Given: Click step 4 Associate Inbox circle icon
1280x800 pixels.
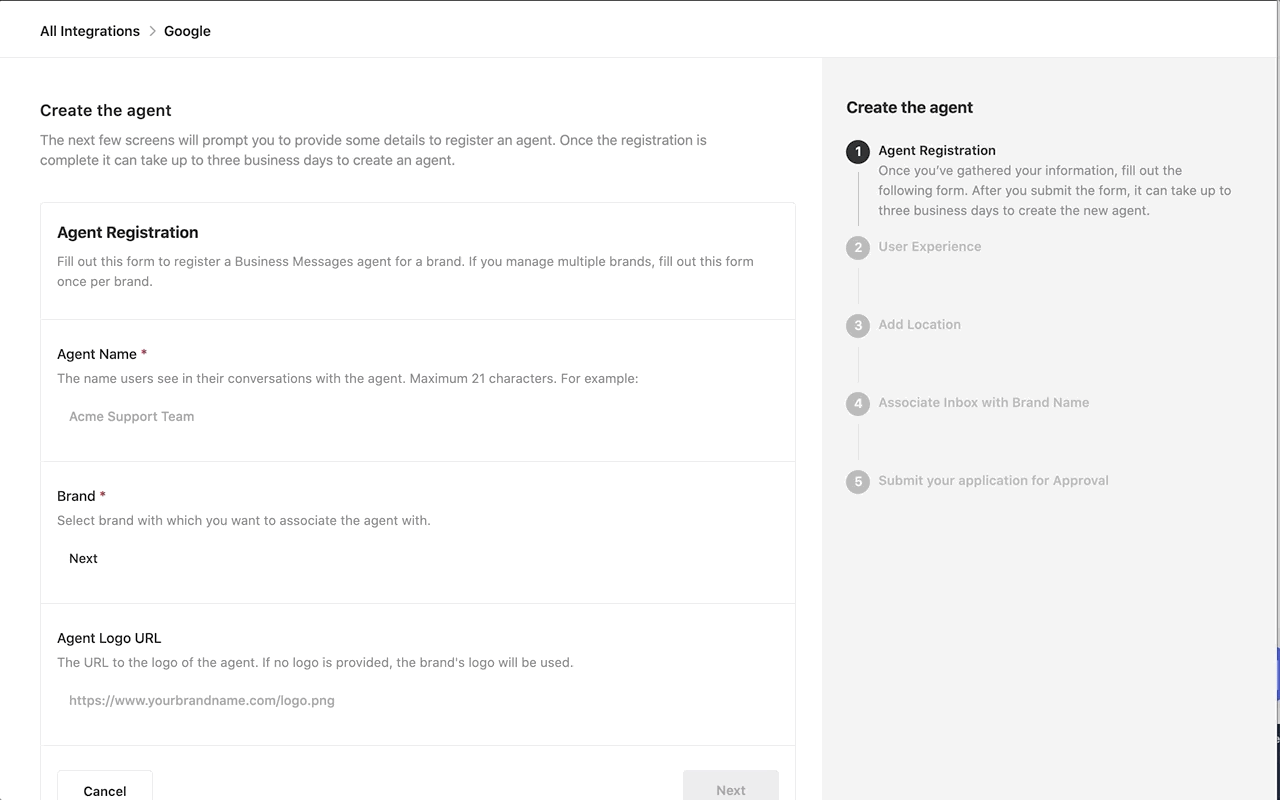Looking at the screenshot, I should pyautogui.click(x=857, y=404).
